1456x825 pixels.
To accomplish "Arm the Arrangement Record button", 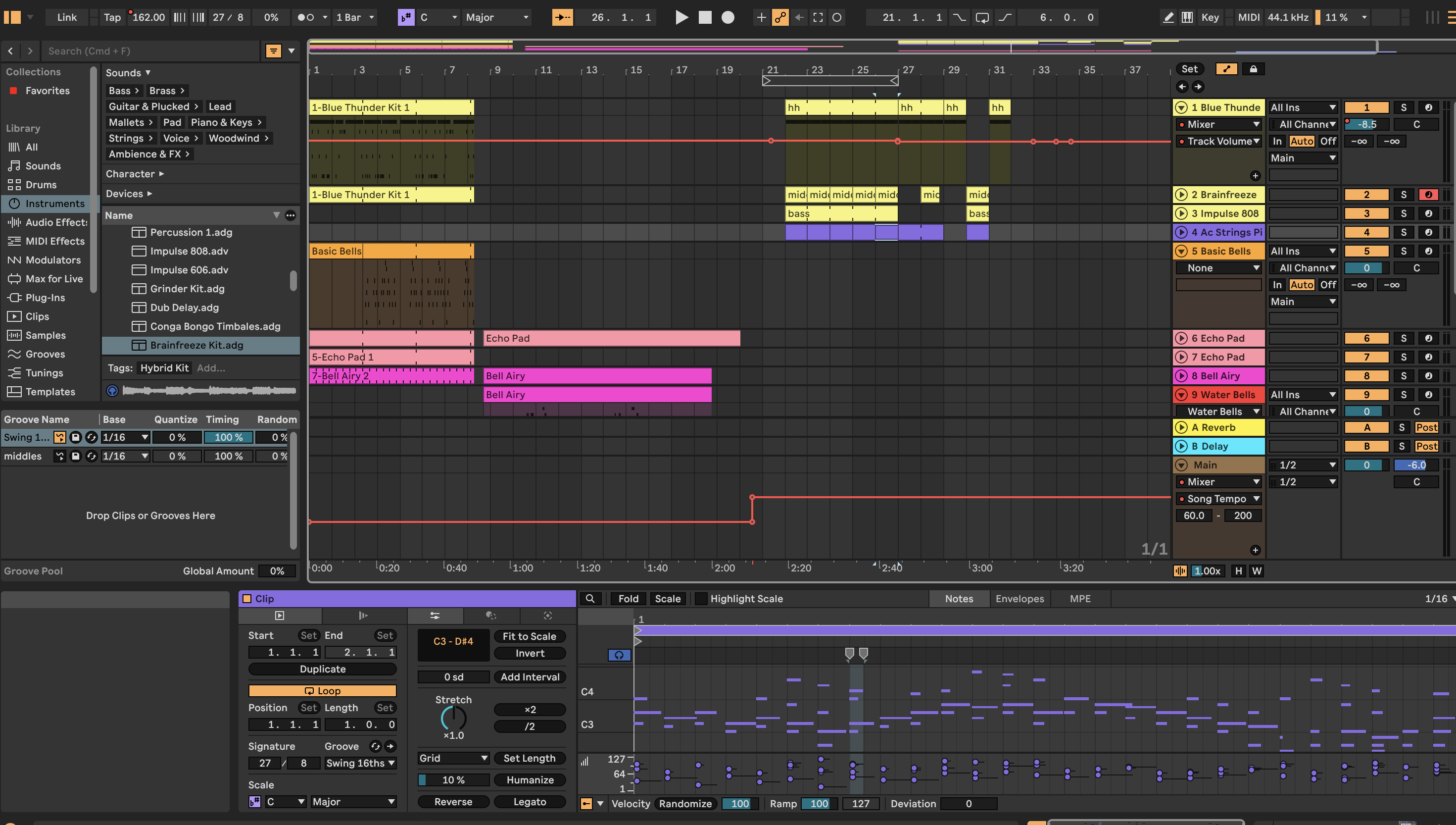I will 728,17.
